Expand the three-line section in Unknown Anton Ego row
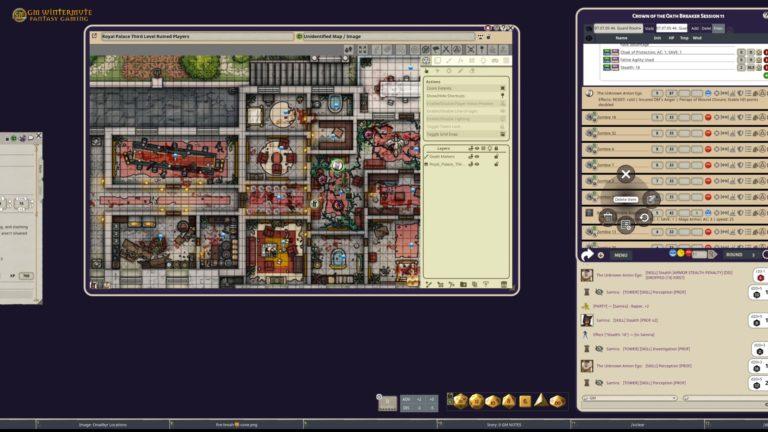This screenshot has width=768, height=432. click(x=748, y=93)
